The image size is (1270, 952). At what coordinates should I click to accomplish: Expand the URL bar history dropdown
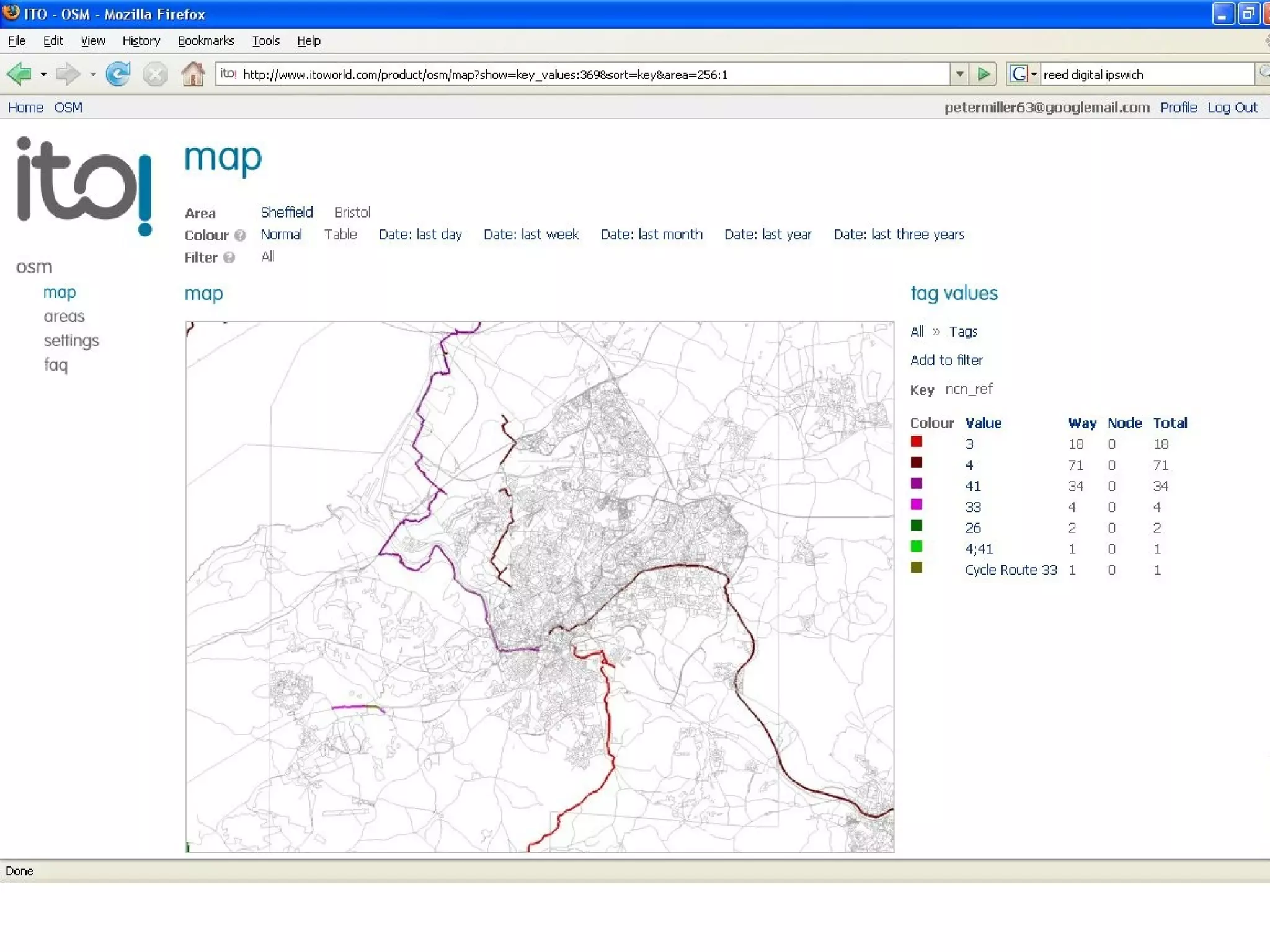pyautogui.click(x=959, y=74)
